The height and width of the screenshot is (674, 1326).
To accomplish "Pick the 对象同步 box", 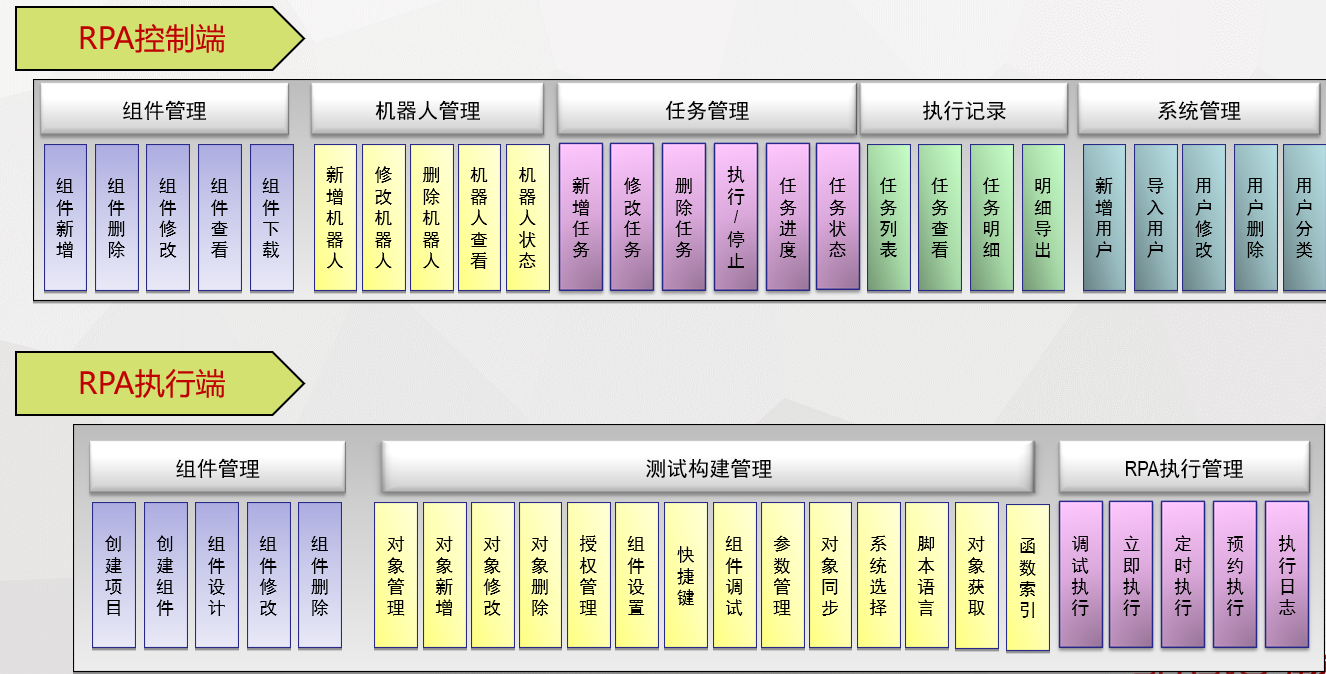I will pos(831,575).
